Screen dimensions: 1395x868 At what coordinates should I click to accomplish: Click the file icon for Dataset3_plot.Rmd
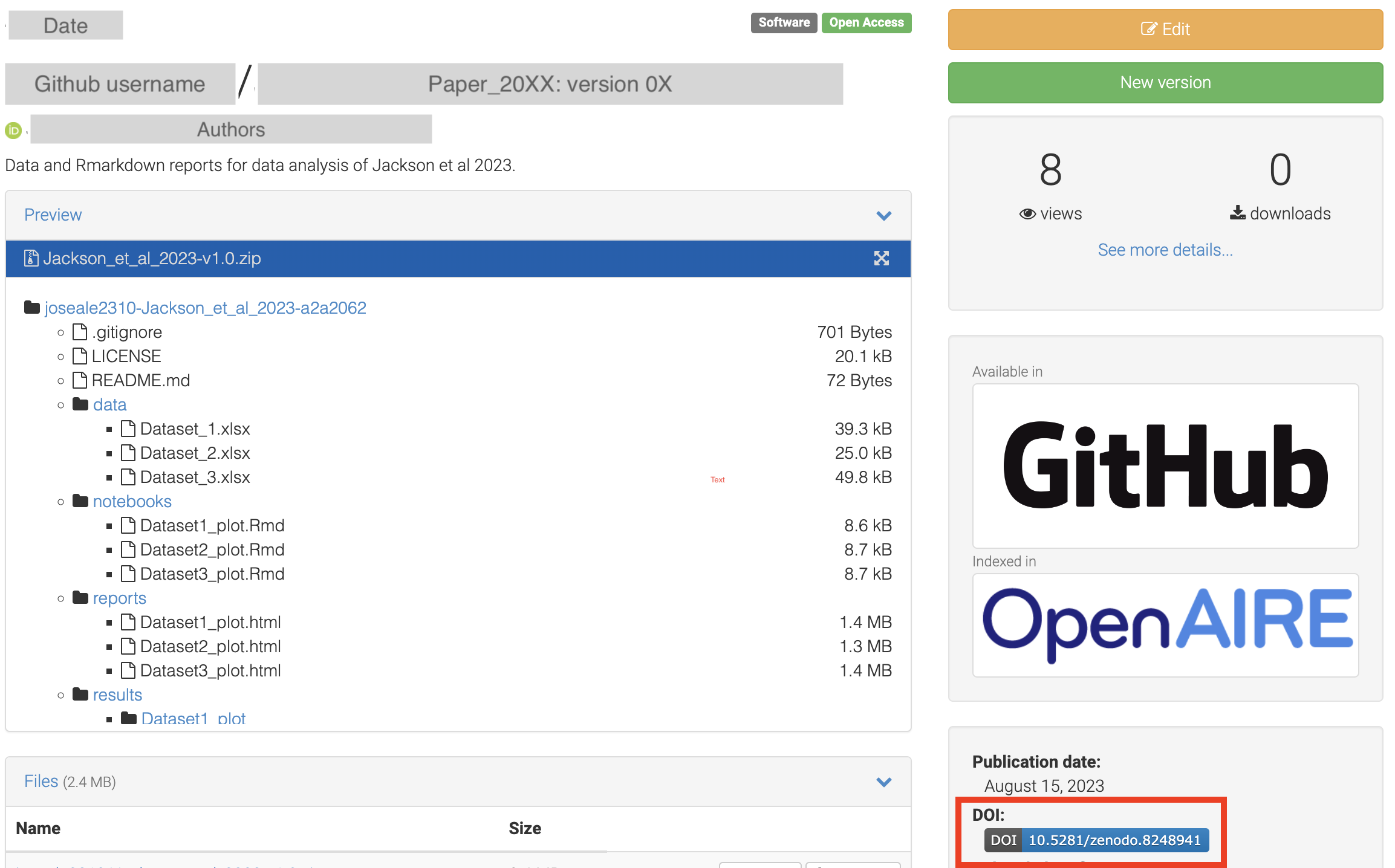tap(128, 574)
